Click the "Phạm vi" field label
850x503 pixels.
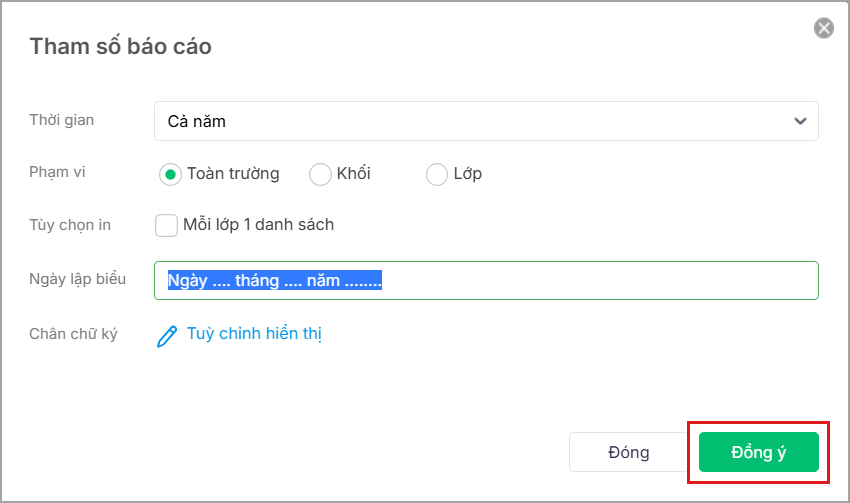(58, 173)
